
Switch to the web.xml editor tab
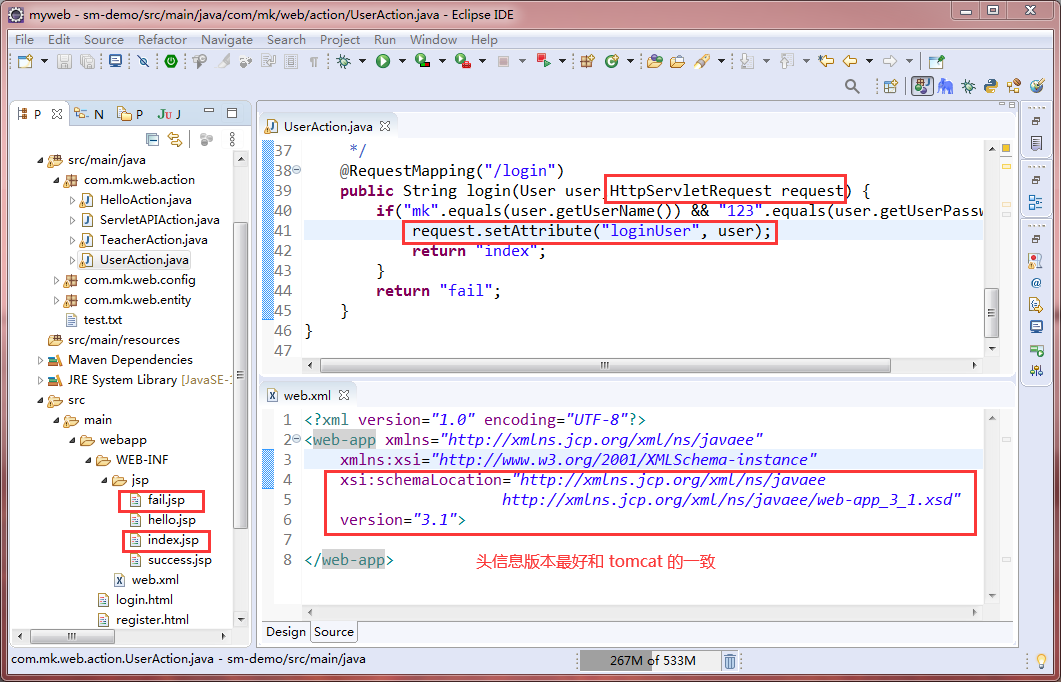(x=306, y=395)
